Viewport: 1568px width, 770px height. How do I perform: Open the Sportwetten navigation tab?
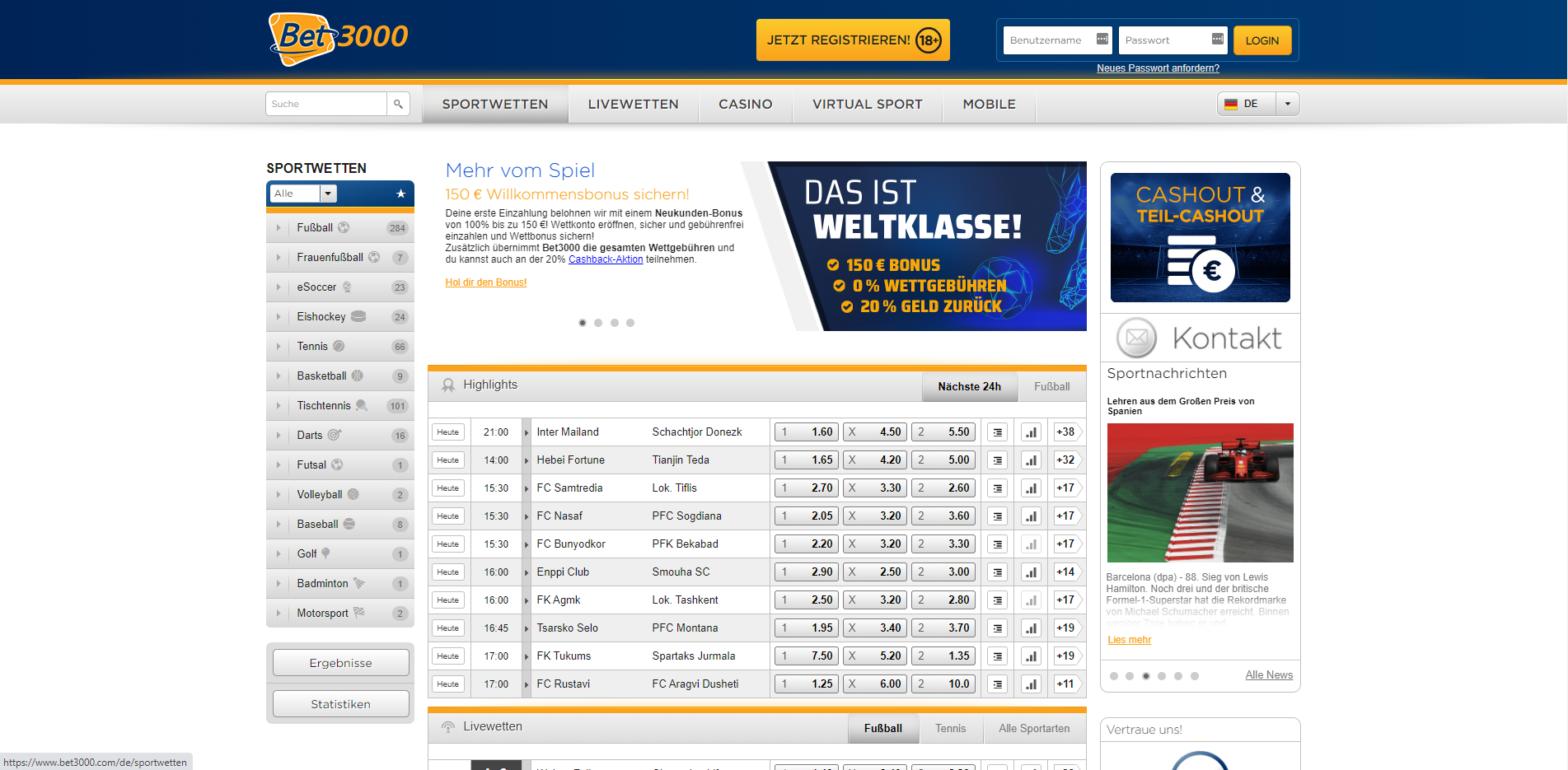tap(495, 104)
